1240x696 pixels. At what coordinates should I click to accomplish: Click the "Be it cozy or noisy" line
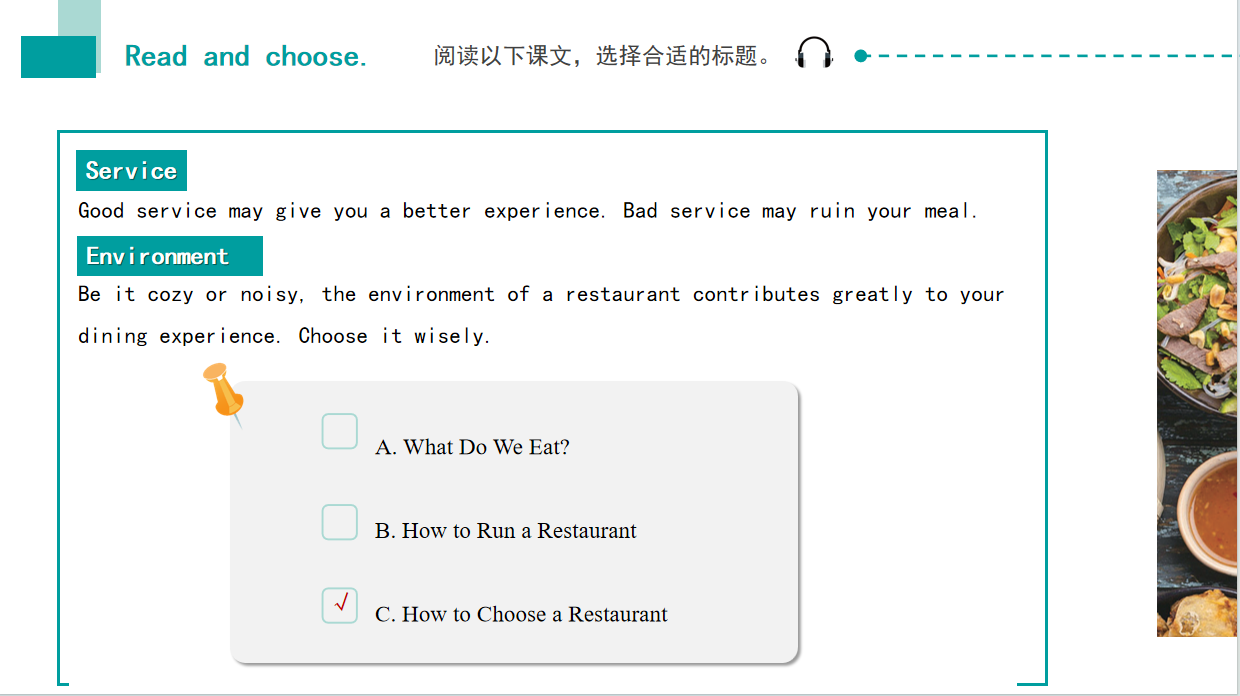point(540,294)
